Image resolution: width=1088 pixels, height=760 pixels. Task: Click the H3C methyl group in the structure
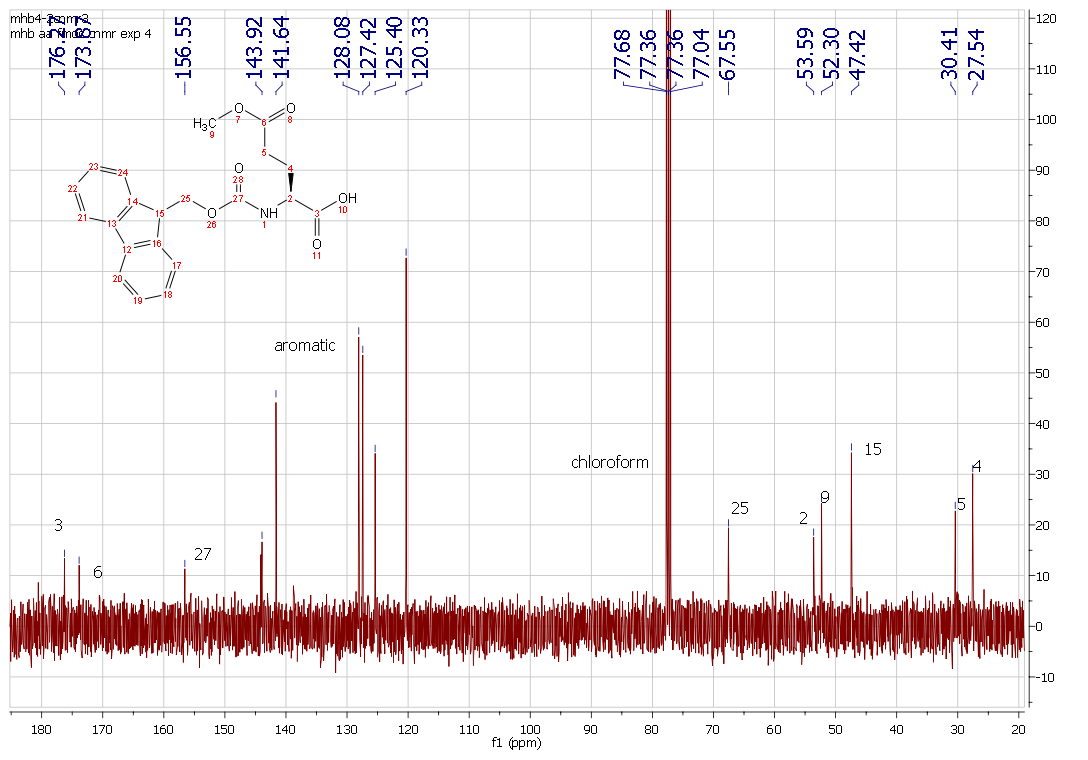coord(204,123)
